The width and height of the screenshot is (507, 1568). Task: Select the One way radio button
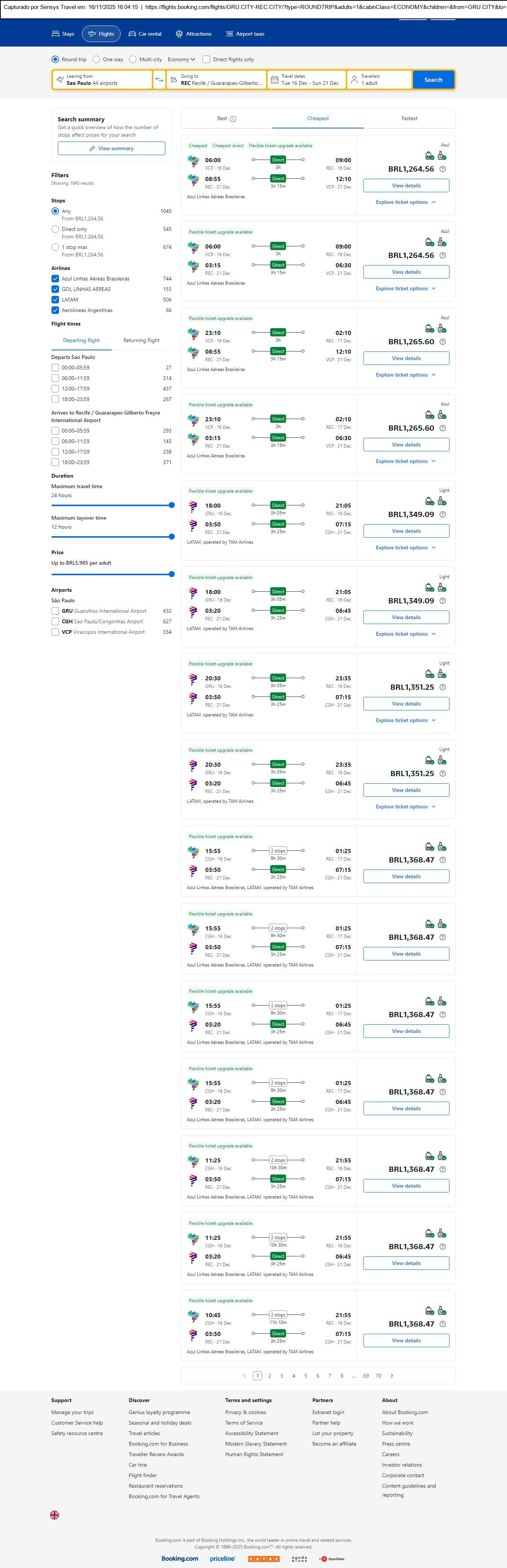coord(96,60)
